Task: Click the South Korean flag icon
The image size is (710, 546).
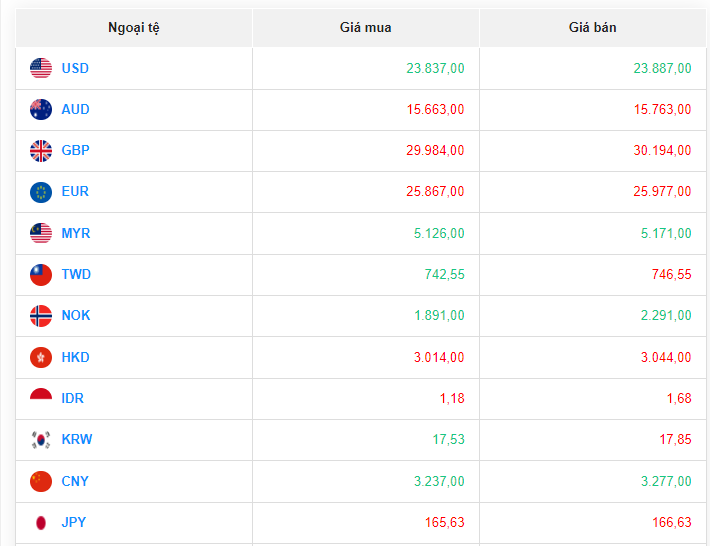Action: (41, 440)
